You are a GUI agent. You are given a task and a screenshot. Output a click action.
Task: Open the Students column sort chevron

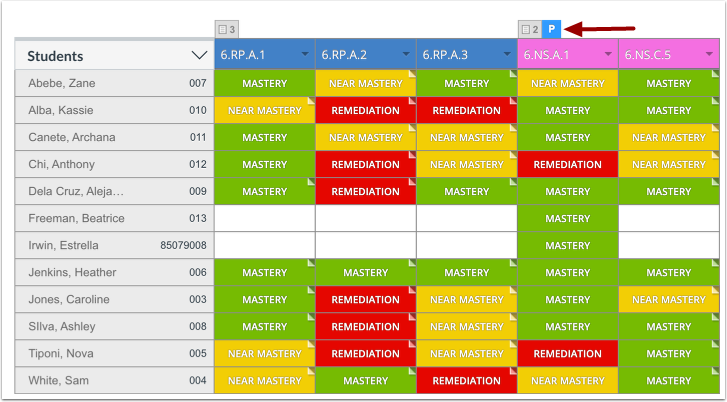click(199, 56)
